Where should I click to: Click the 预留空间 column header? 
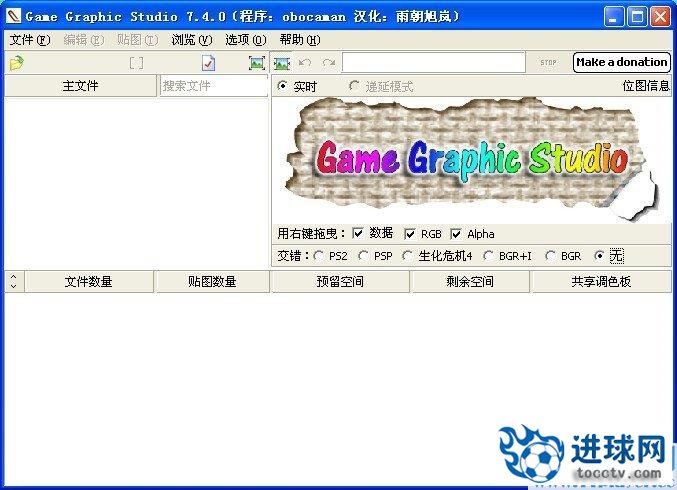click(x=340, y=281)
